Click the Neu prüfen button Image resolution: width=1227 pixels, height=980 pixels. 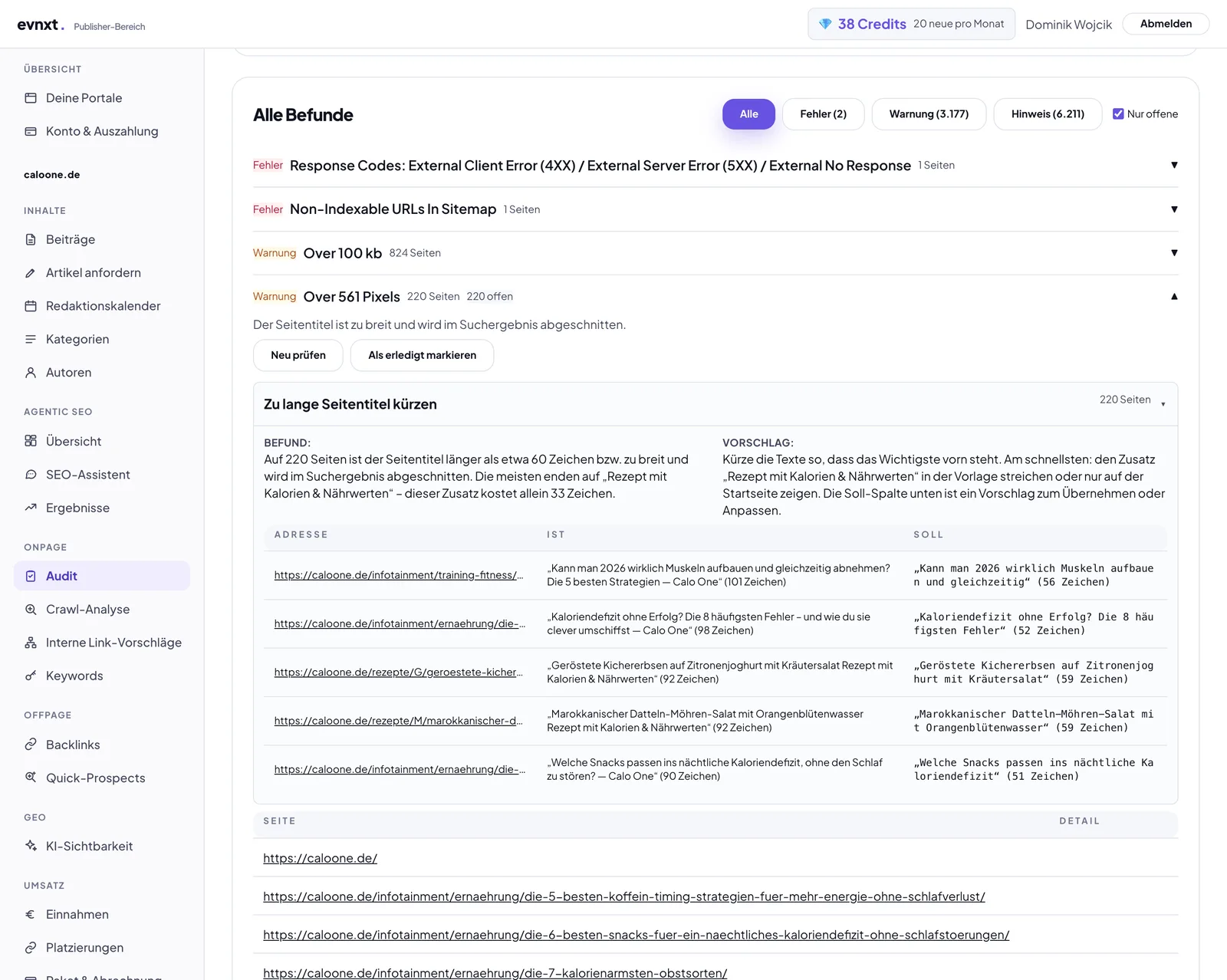tap(298, 355)
